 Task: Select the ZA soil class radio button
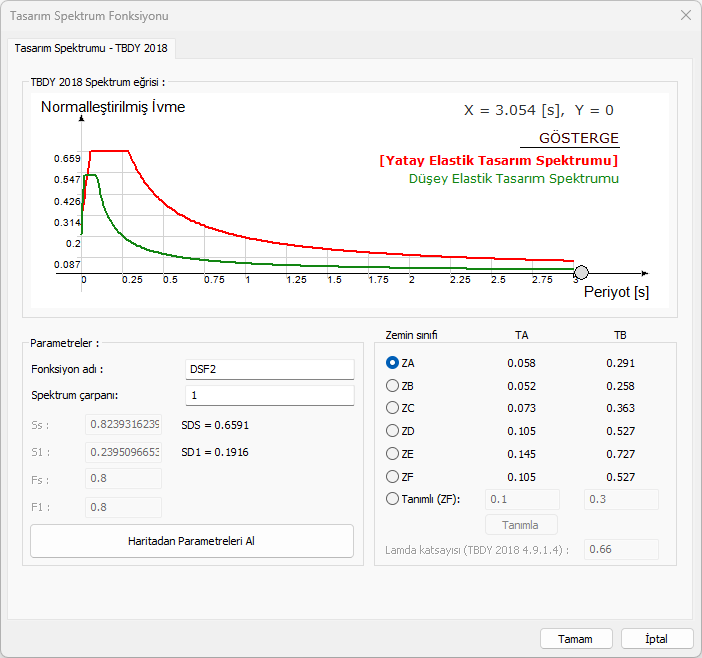click(393, 363)
